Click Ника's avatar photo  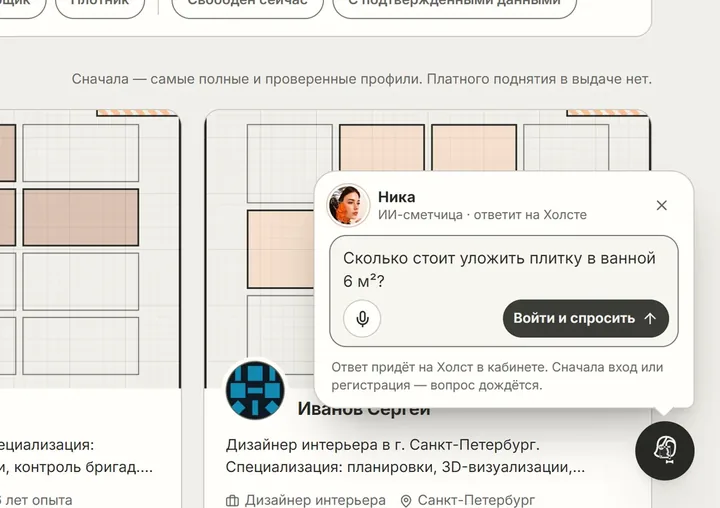(x=348, y=205)
